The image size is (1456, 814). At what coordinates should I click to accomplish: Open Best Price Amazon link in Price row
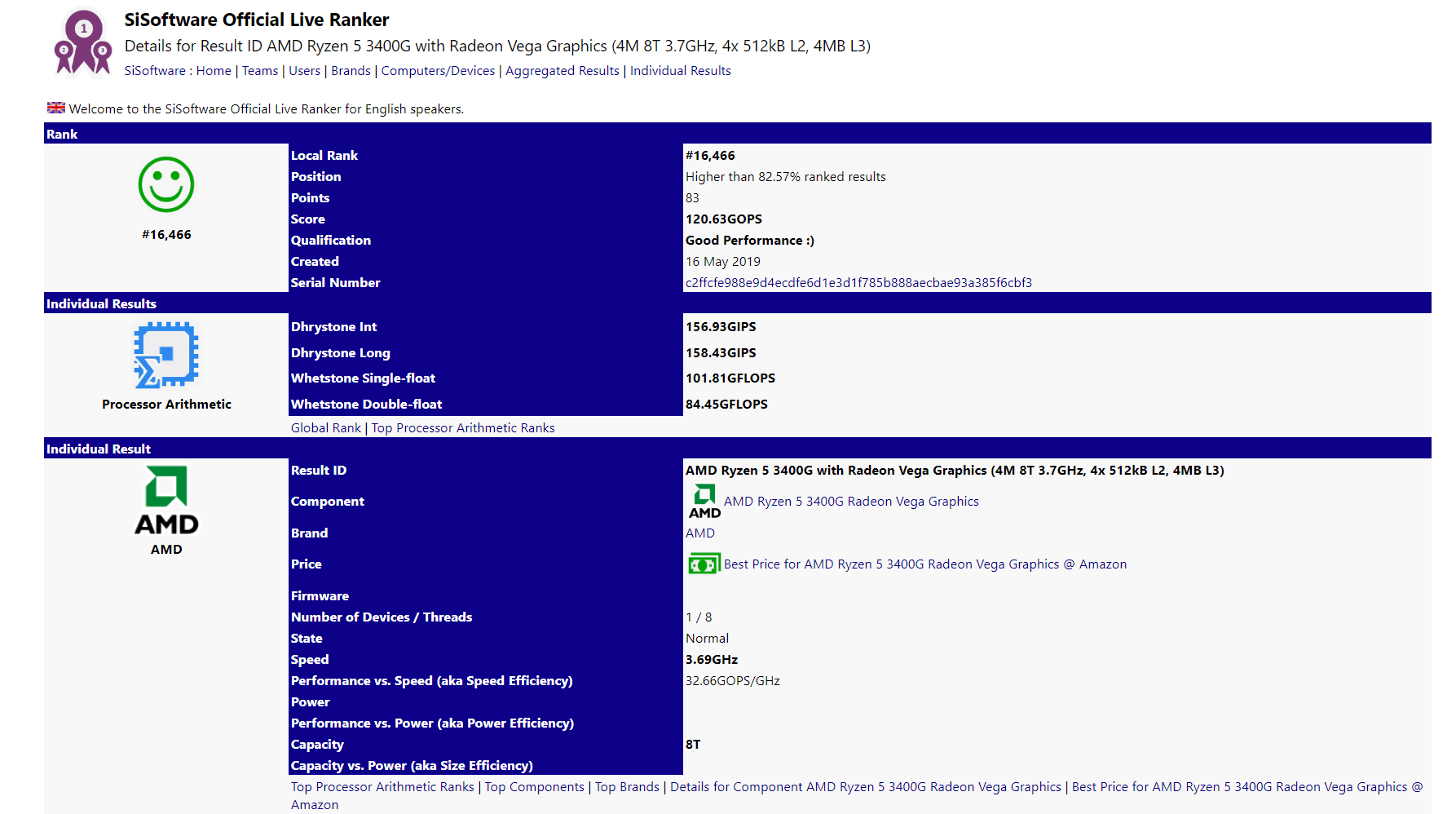click(x=925, y=564)
